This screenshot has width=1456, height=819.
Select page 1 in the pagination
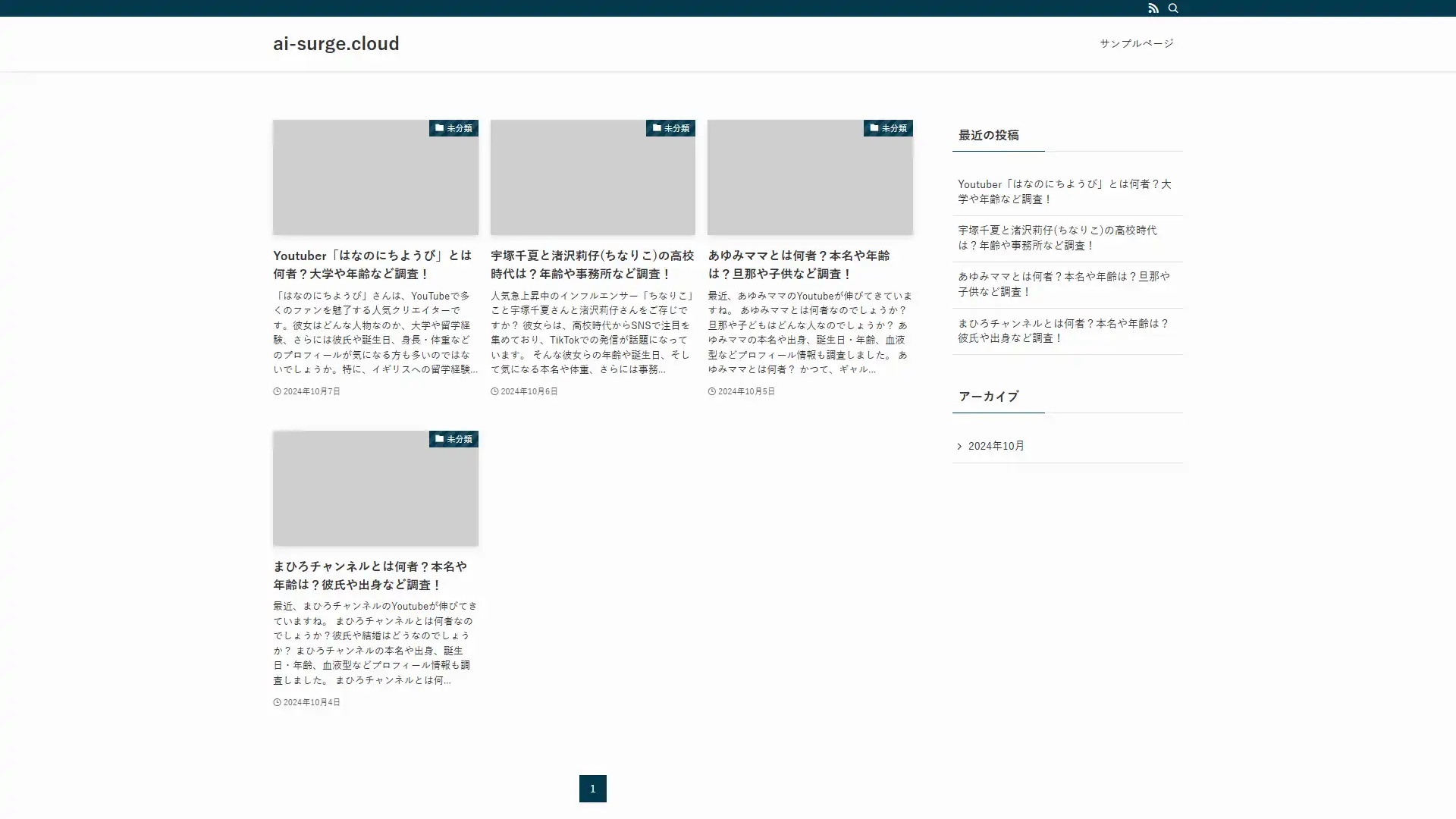point(592,789)
